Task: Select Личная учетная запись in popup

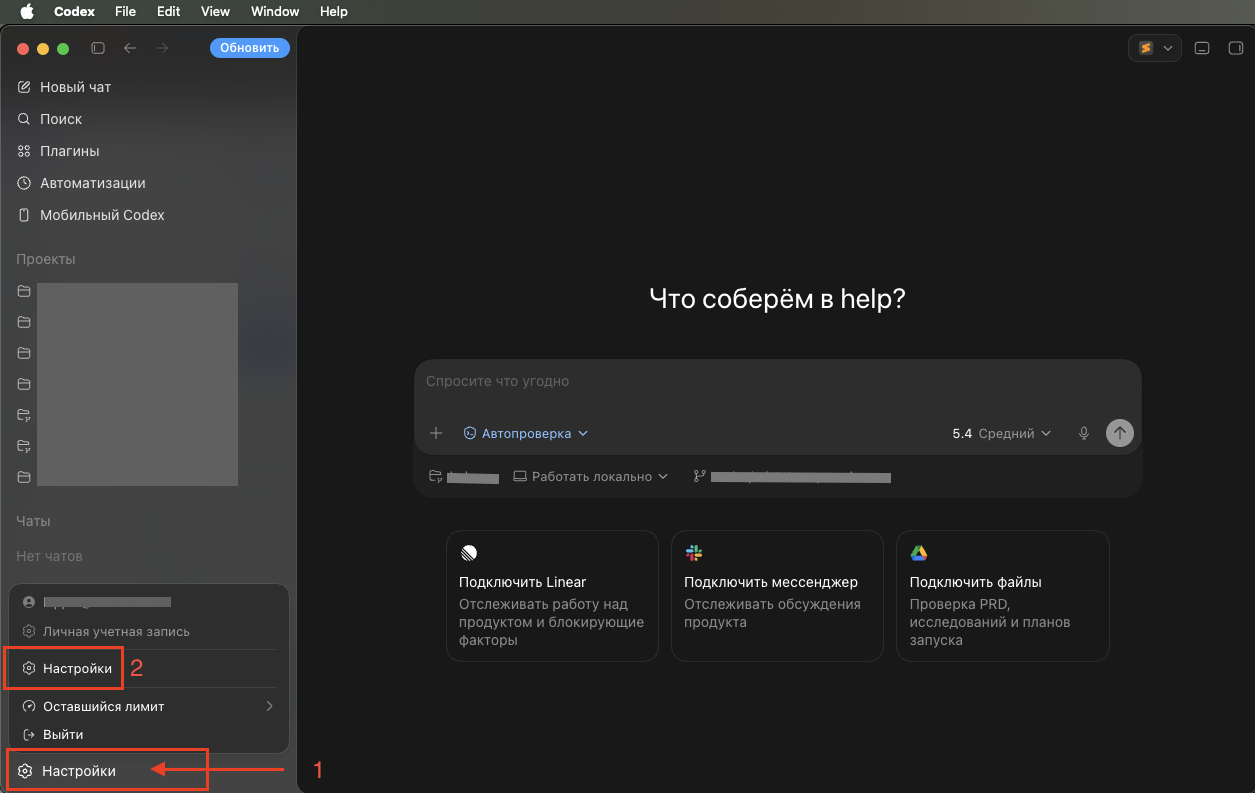Action: point(149,632)
